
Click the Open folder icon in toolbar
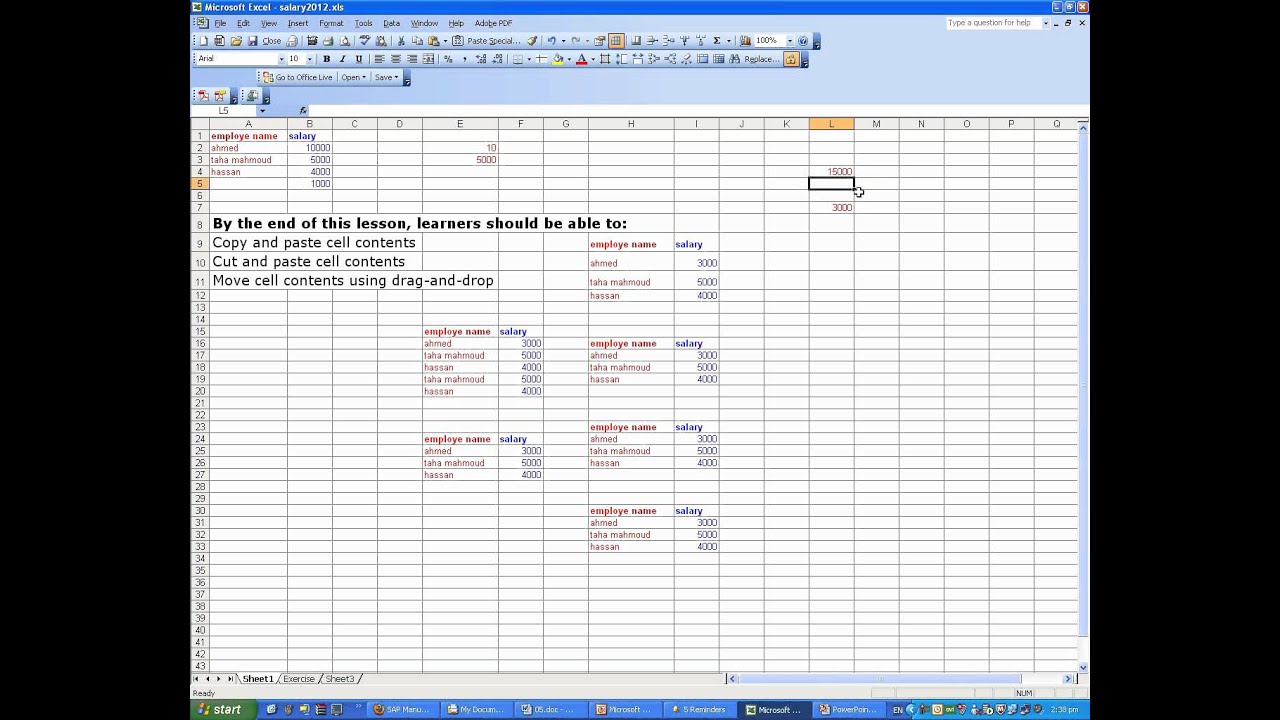(x=236, y=41)
